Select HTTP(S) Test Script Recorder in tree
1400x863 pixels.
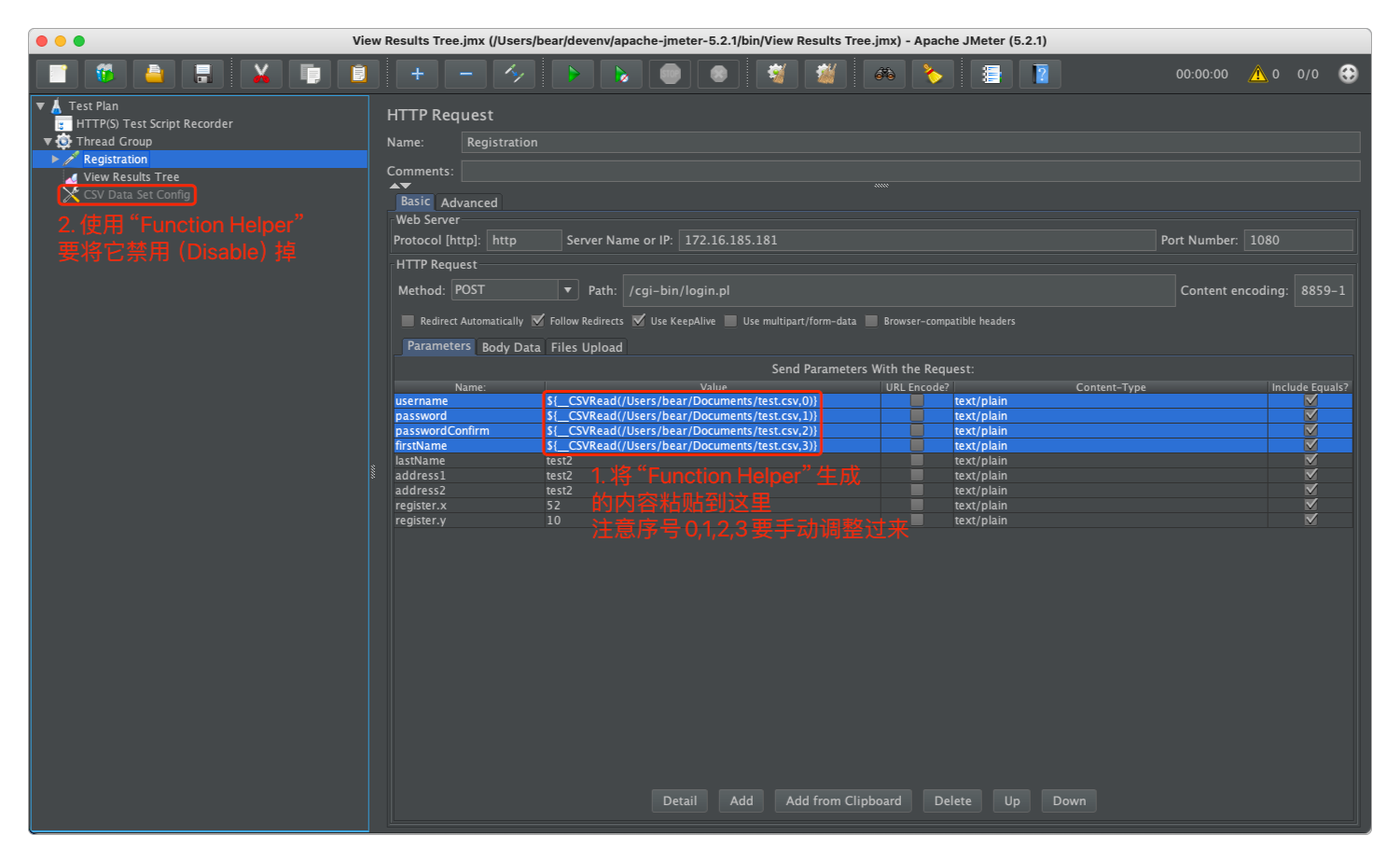[154, 123]
